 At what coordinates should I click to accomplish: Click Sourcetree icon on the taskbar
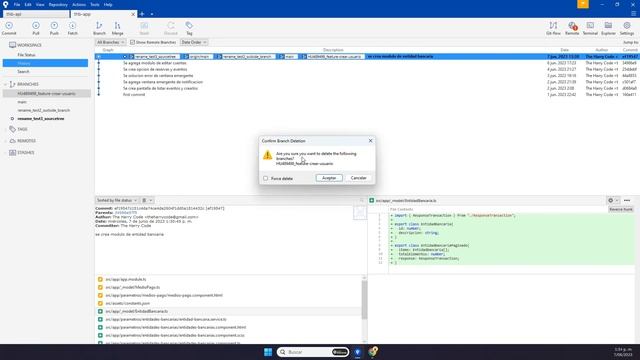click(x=357, y=352)
